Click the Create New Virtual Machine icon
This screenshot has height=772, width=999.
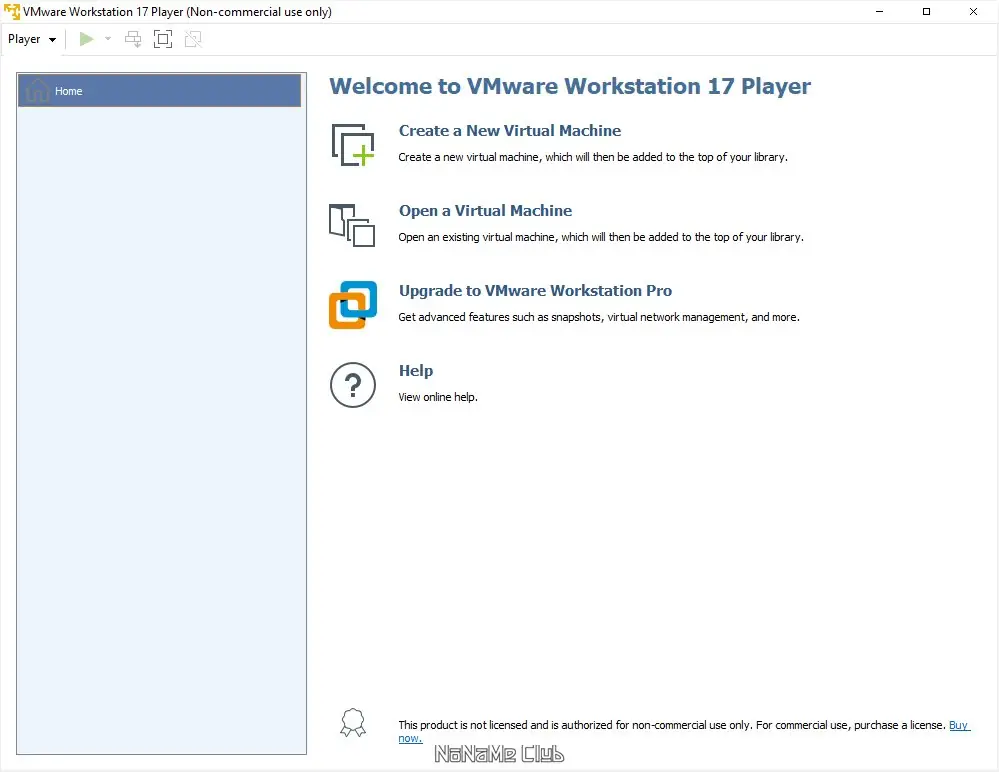click(x=353, y=145)
